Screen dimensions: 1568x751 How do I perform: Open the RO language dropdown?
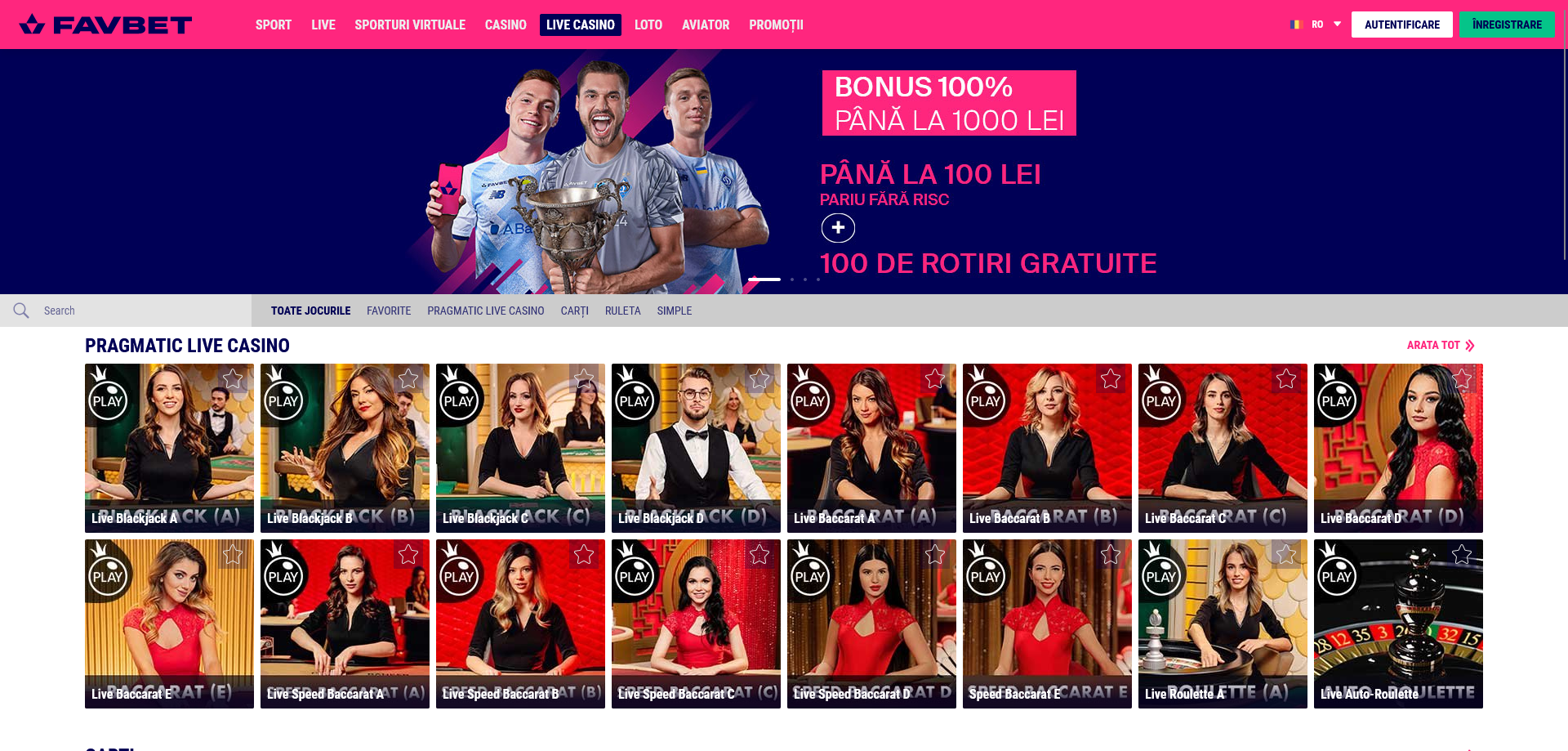point(1316,25)
